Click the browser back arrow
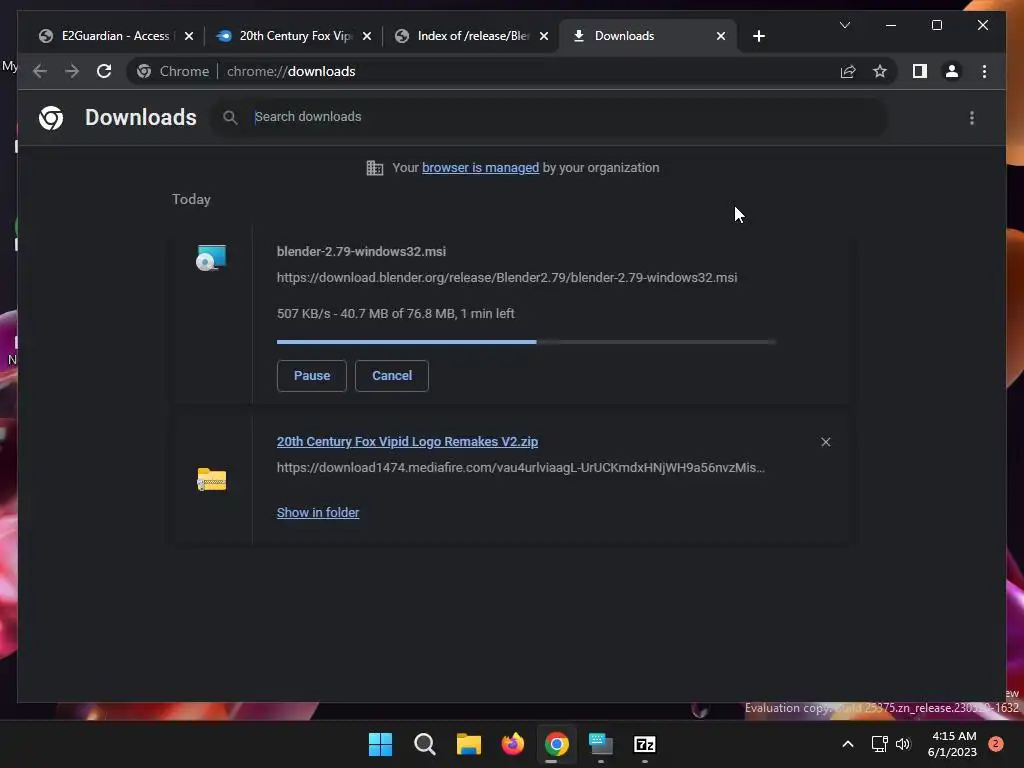This screenshot has width=1024, height=768. 40,71
